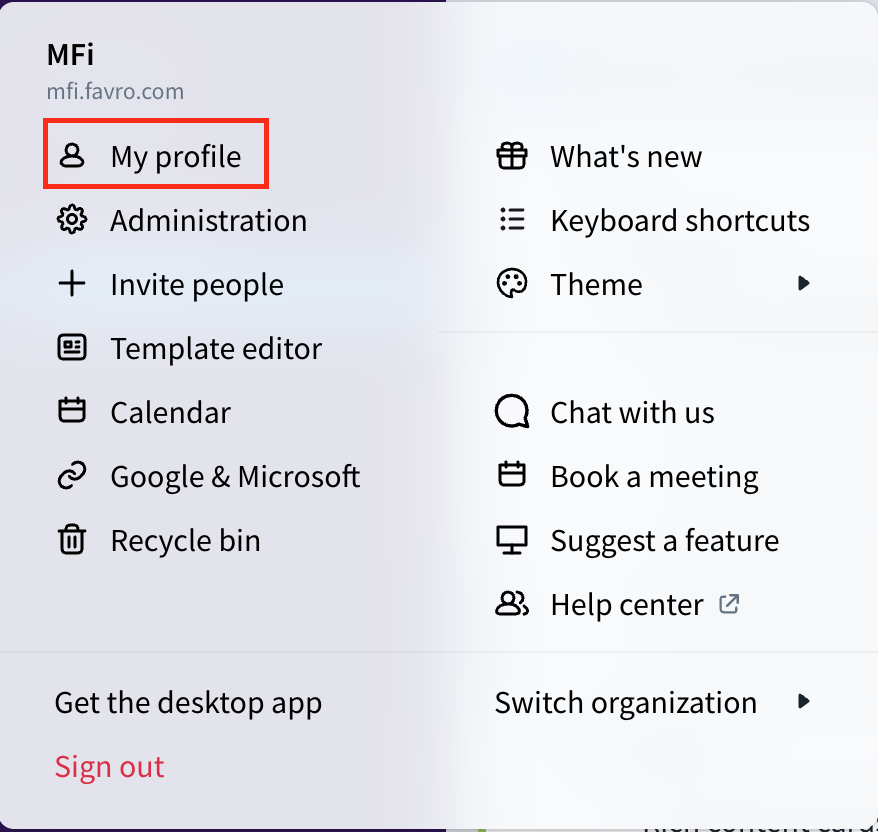
Task: Select Book a meeting
Action: coord(654,476)
